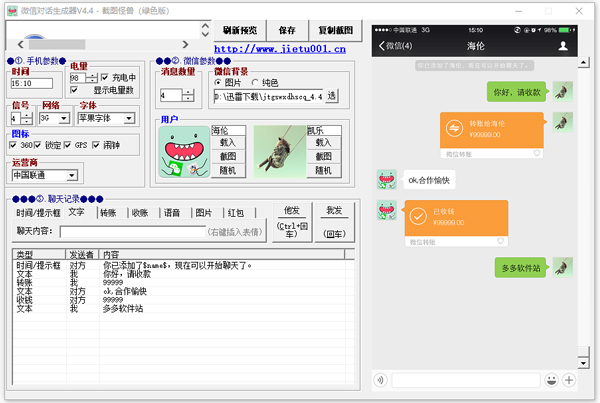Select the 图片 background radio button

click(218, 82)
